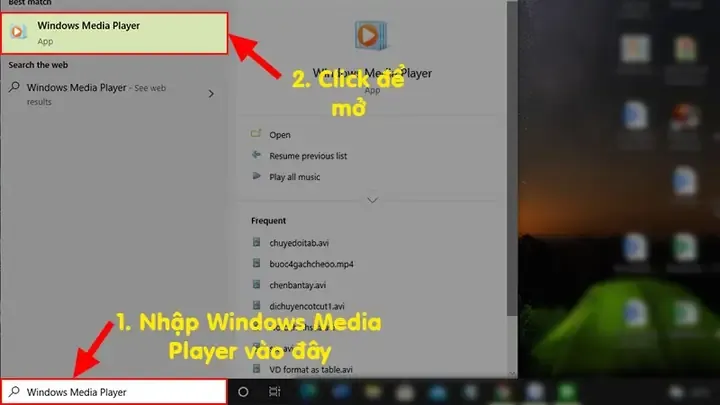Click Open in the app actions
The width and height of the screenshot is (720, 405).
(280, 135)
